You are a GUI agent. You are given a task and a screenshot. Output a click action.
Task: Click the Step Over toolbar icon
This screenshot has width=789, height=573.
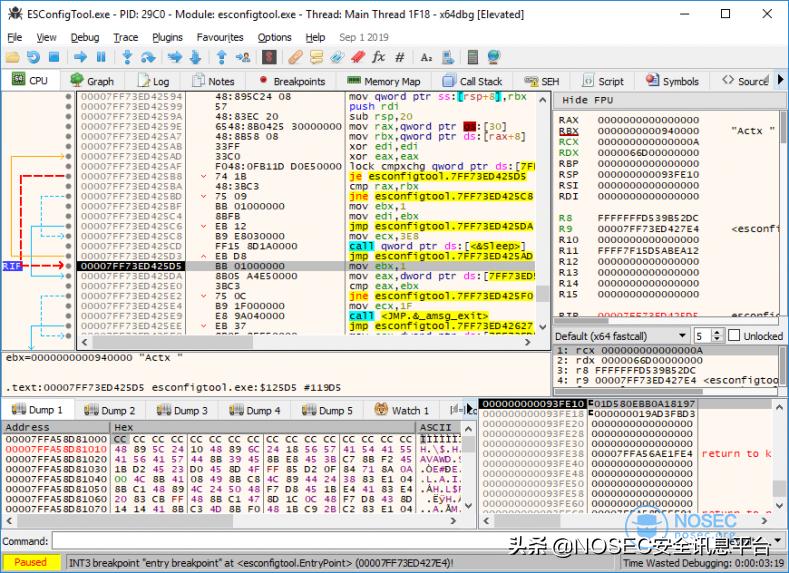point(148,57)
